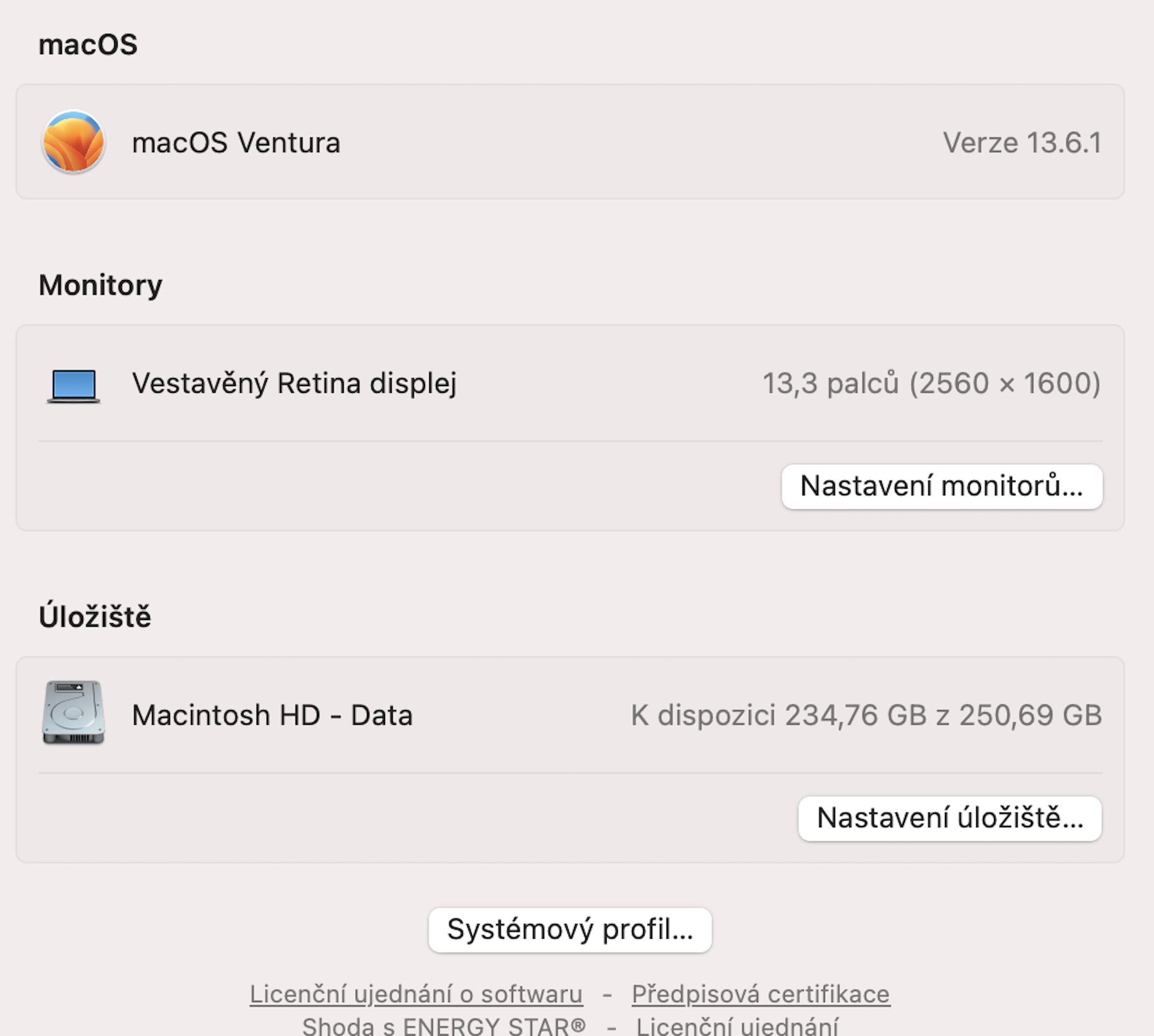Click empty space left of Nastavení monitorů
1154x1036 pixels.
pyautogui.click(x=398, y=486)
